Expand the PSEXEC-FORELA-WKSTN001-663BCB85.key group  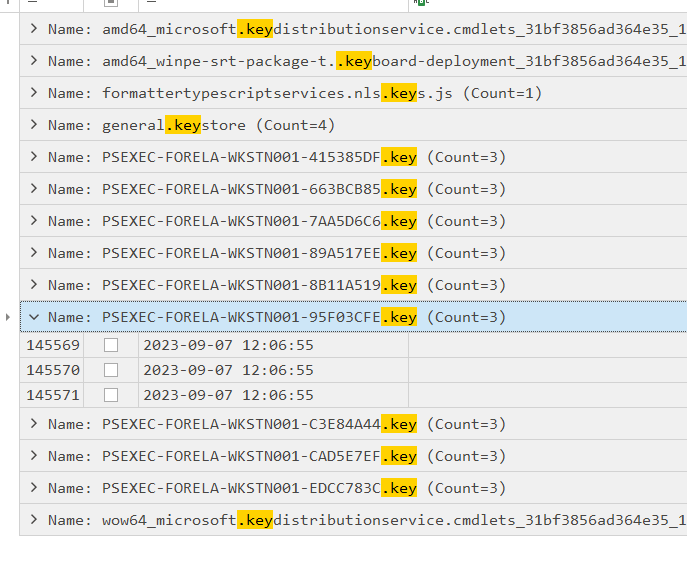click(34, 189)
